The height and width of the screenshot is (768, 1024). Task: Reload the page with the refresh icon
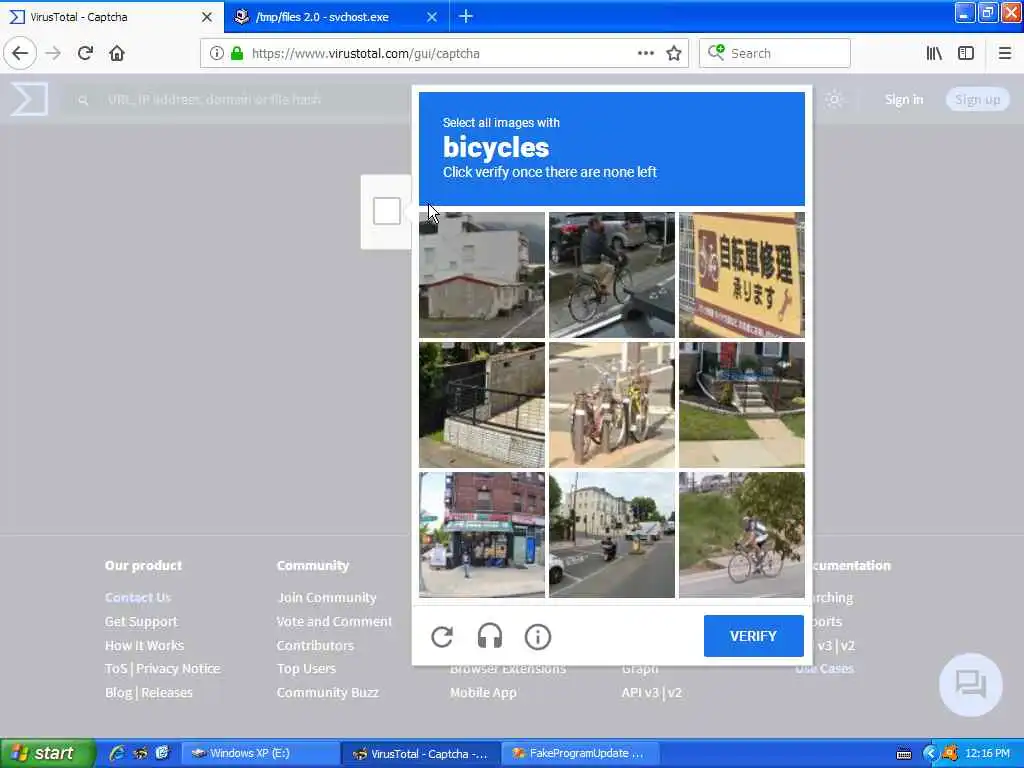(x=85, y=53)
